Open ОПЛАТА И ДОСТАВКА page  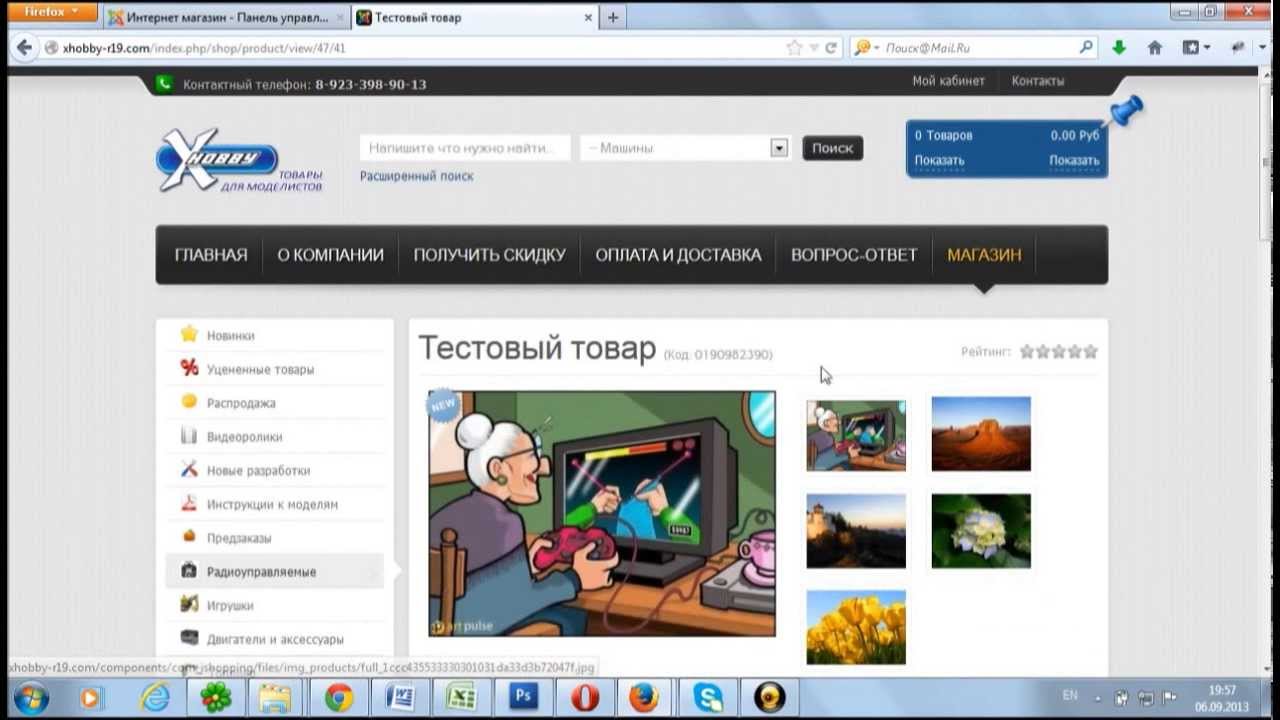coord(678,255)
